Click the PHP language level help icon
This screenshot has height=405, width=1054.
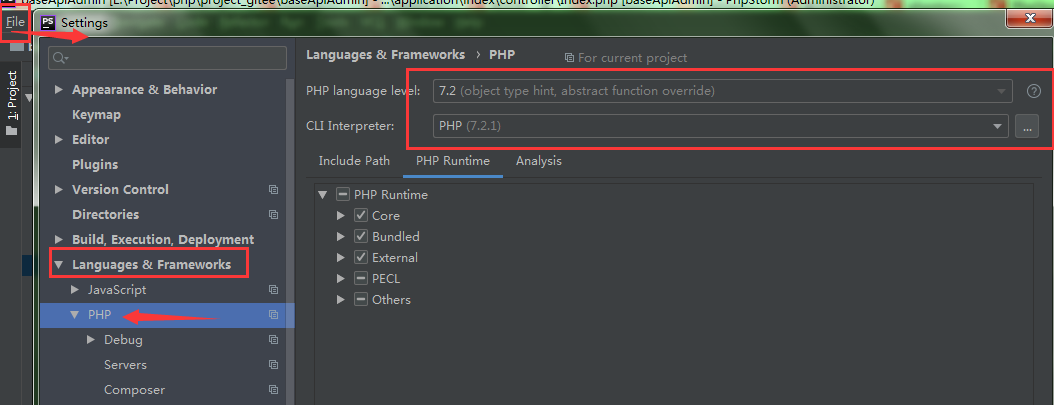click(1034, 91)
